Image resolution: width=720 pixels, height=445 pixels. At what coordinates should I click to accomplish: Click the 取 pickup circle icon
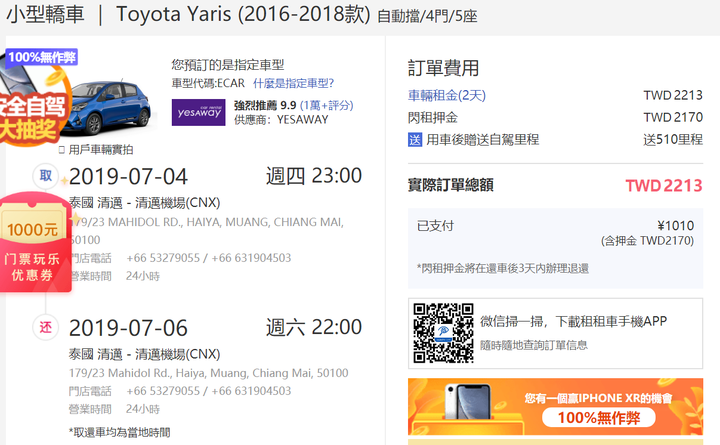(45, 176)
